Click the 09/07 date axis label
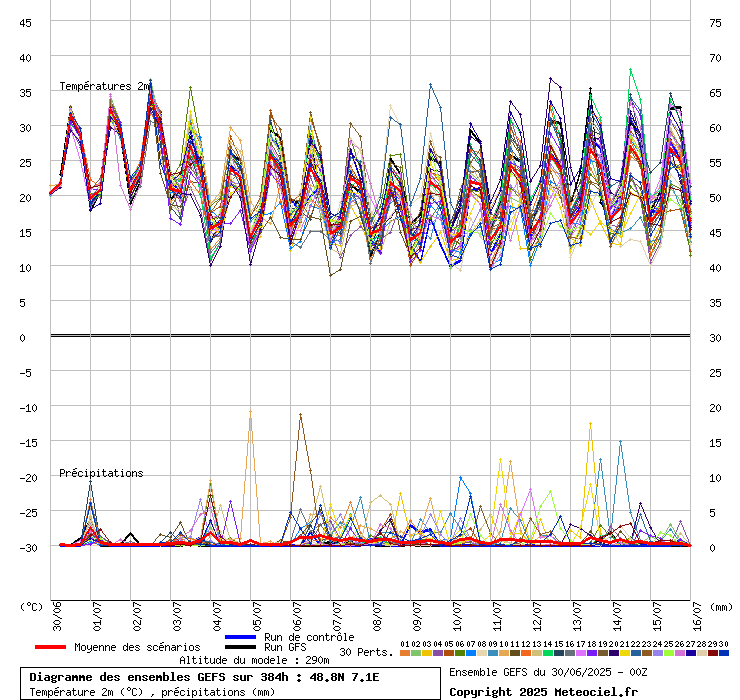Screen dimensions: 740x700 point(417,616)
